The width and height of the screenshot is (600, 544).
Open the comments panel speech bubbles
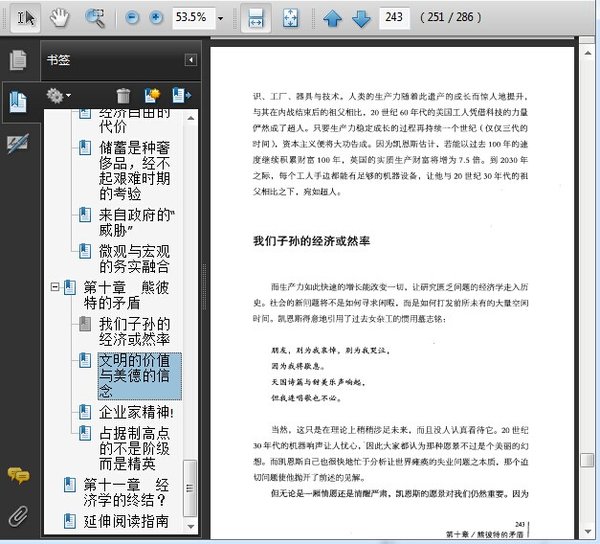[18, 475]
